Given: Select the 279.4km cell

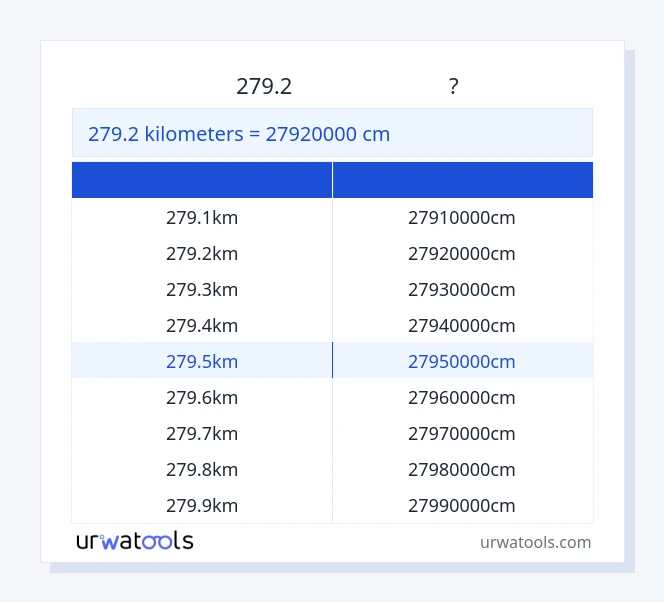Looking at the screenshot, I should tap(202, 326).
